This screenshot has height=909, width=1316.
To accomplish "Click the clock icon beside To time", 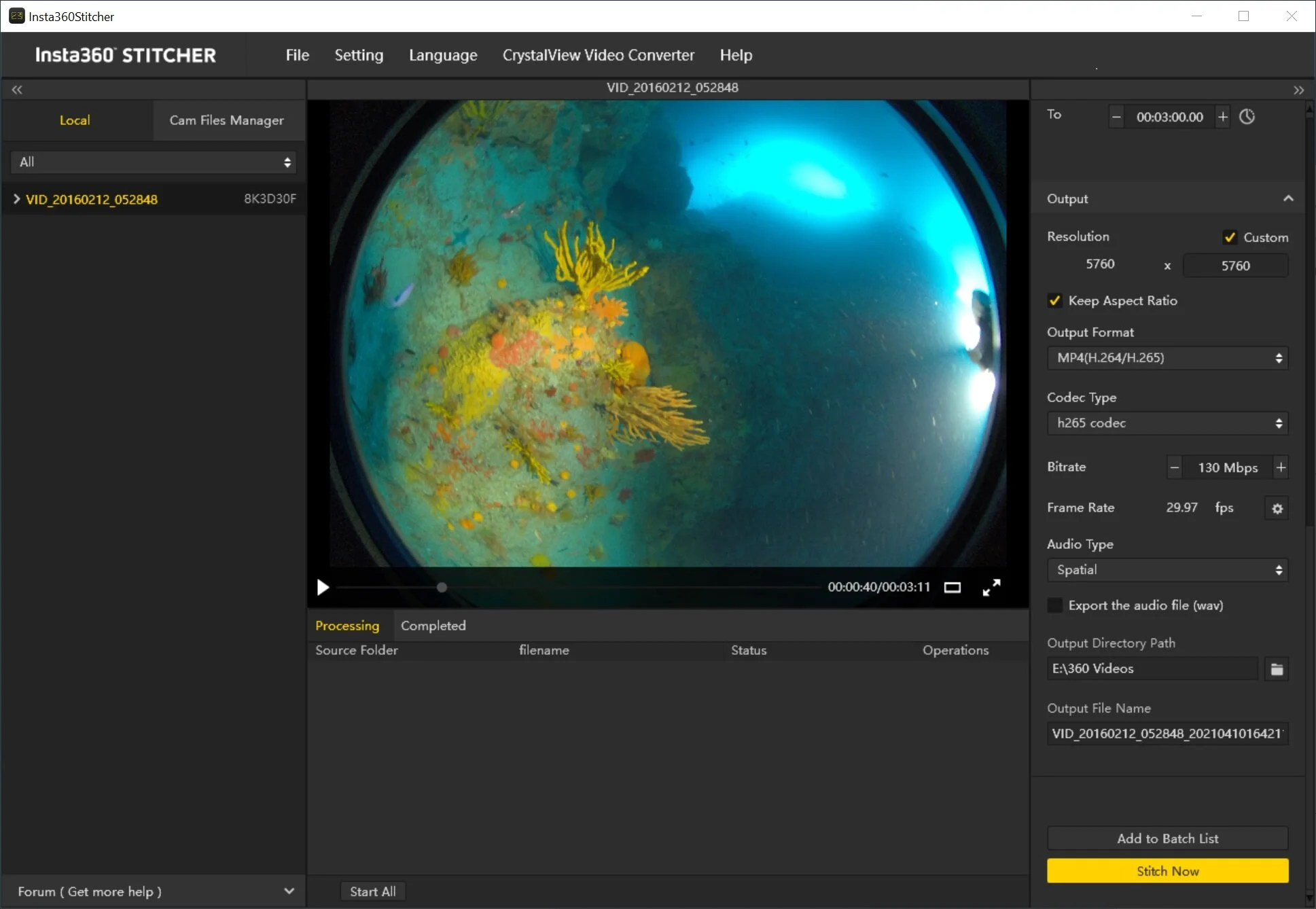I will [x=1247, y=117].
